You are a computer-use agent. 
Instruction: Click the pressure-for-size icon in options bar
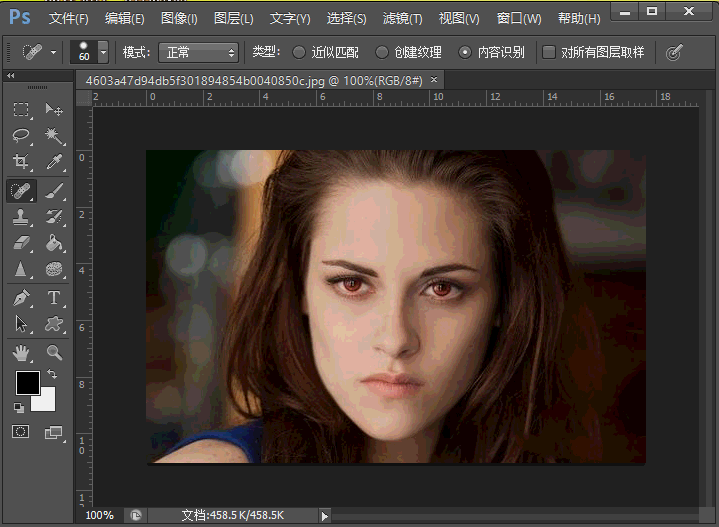pos(674,52)
